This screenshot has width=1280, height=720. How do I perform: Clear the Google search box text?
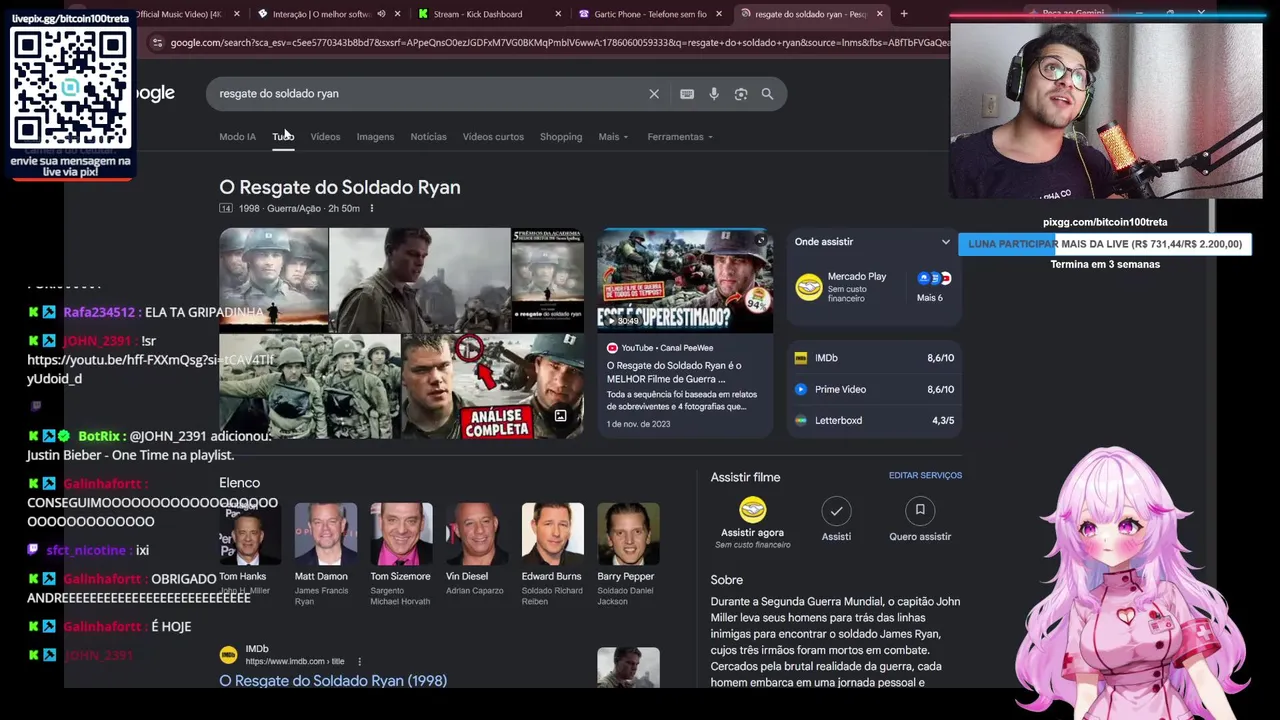[654, 94]
